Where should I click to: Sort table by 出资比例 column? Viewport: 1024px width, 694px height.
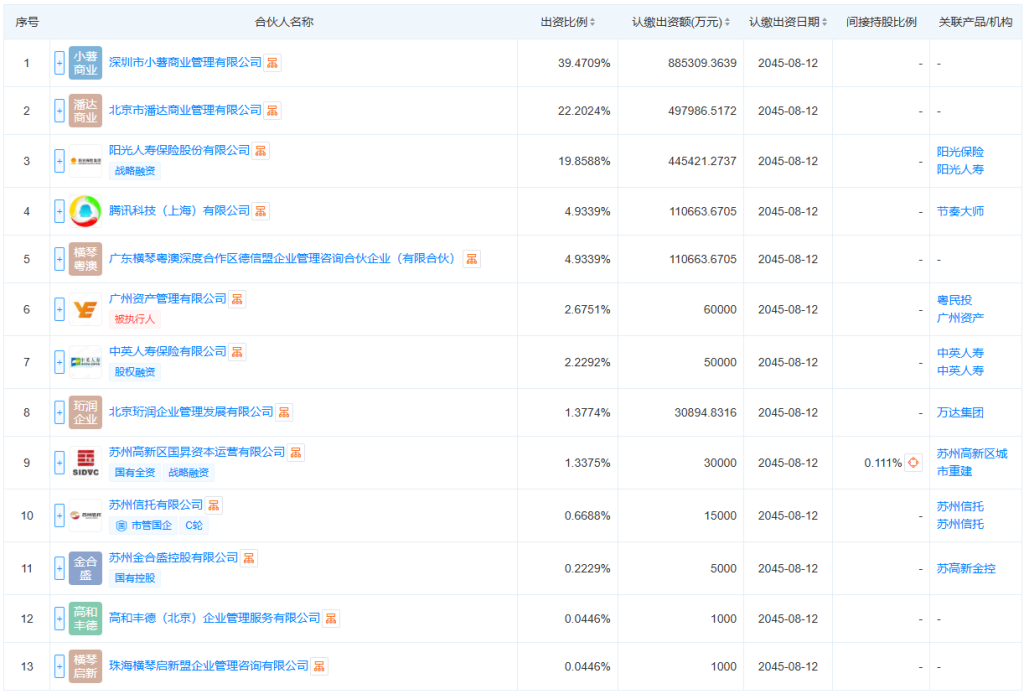[x=568, y=22]
